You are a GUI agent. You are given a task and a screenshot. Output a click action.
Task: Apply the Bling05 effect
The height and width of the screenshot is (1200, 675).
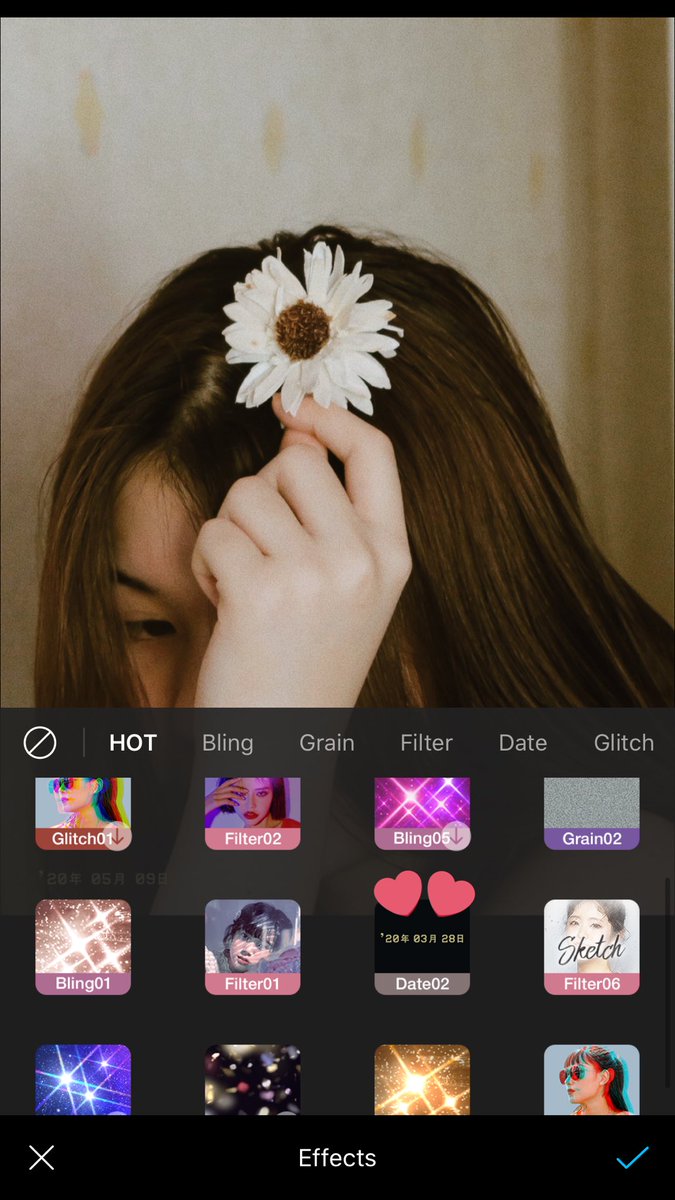(x=422, y=814)
